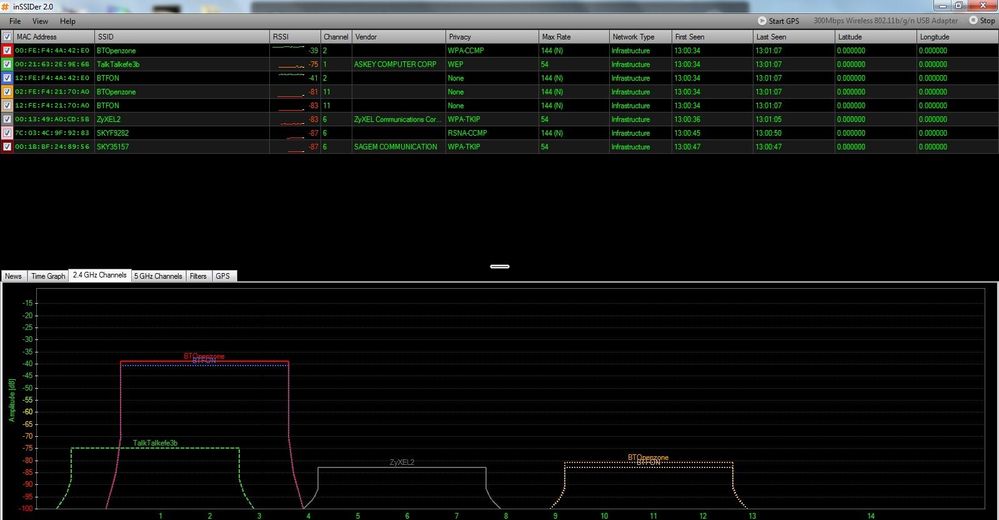Switch to the News tab
The width and height of the screenshot is (999, 520).
pyautogui.click(x=13, y=276)
